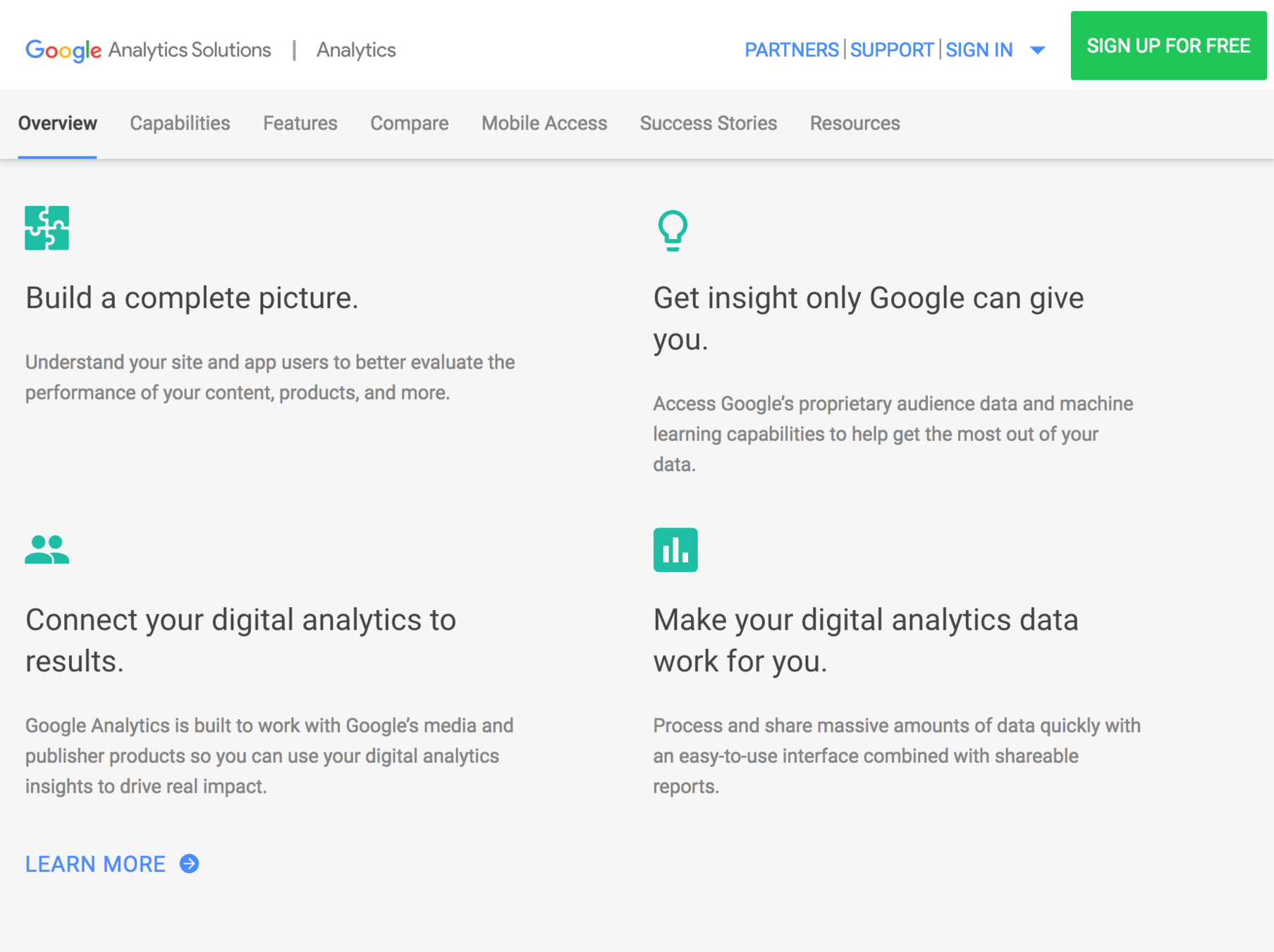The image size is (1274, 952).
Task: Click paragraph starting 'Understand your site and app users'
Action: [270, 377]
